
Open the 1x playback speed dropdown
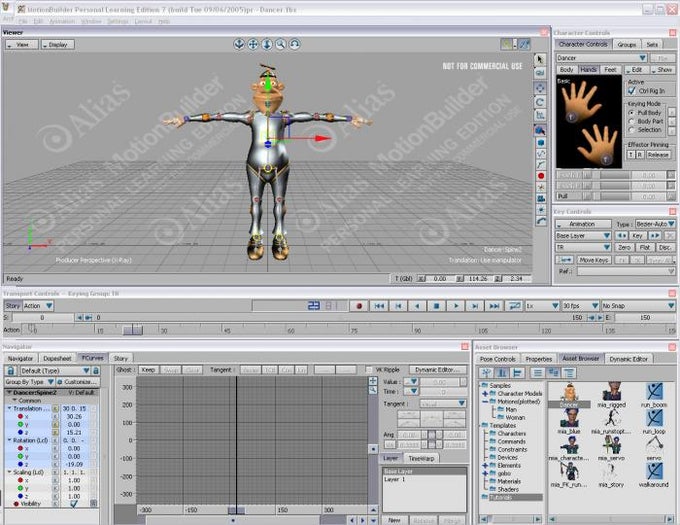(542, 306)
